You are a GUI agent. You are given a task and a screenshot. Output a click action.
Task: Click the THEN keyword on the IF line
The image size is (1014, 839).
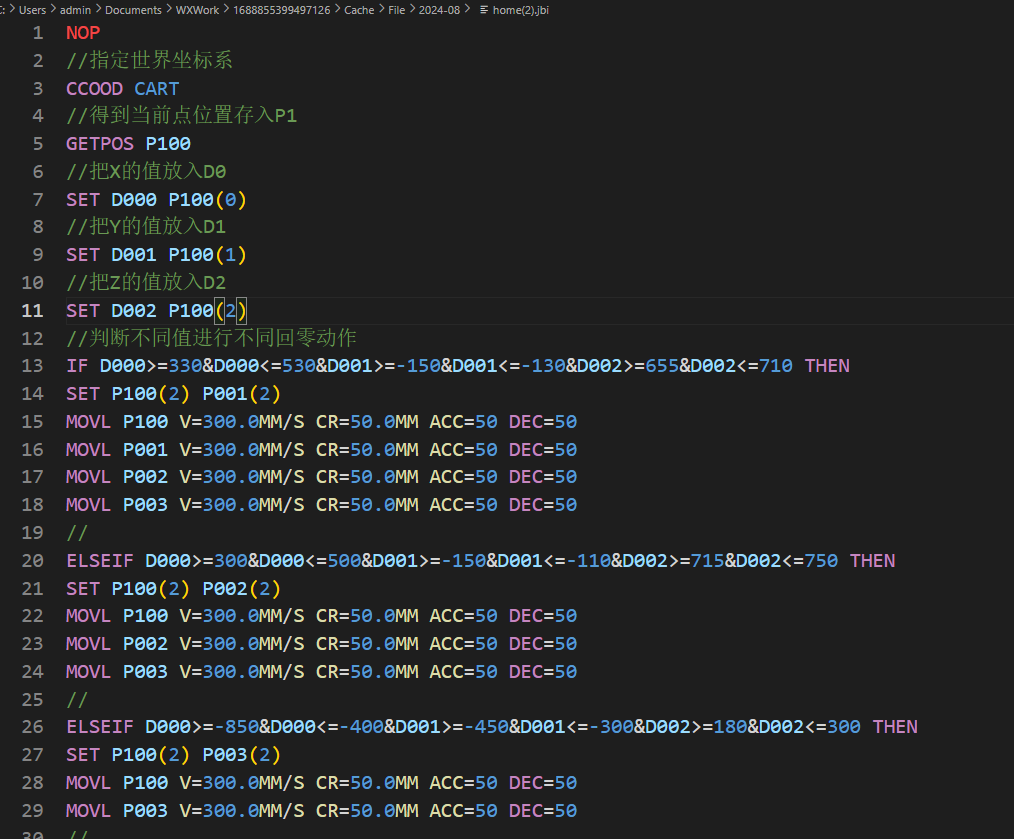tap(826, 366)
